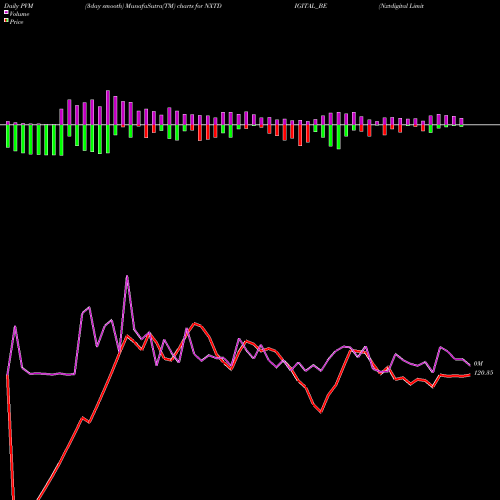Click the Price legend red-green swatch
This screenshot has height=500, width=500.
point(6,21)
